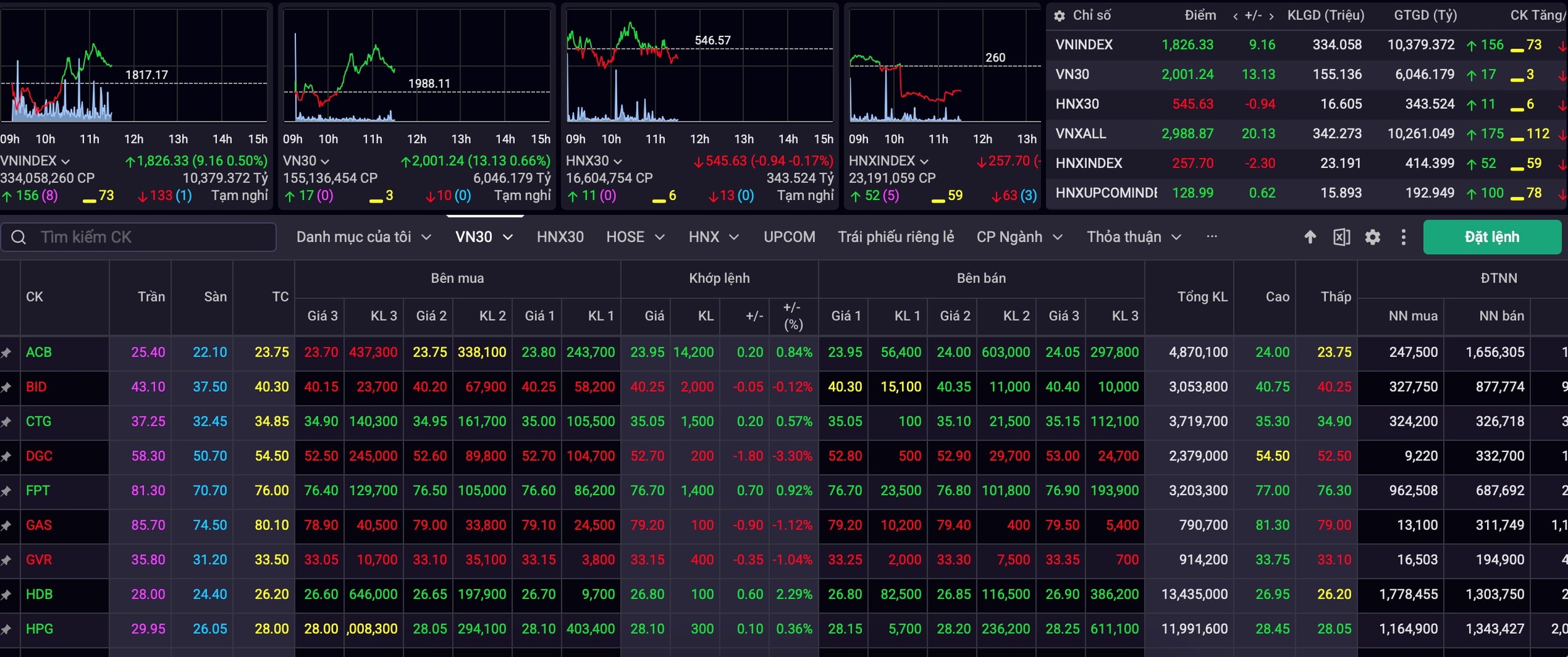
Task: Pin the CTG stock row
Action: point(6,422)
